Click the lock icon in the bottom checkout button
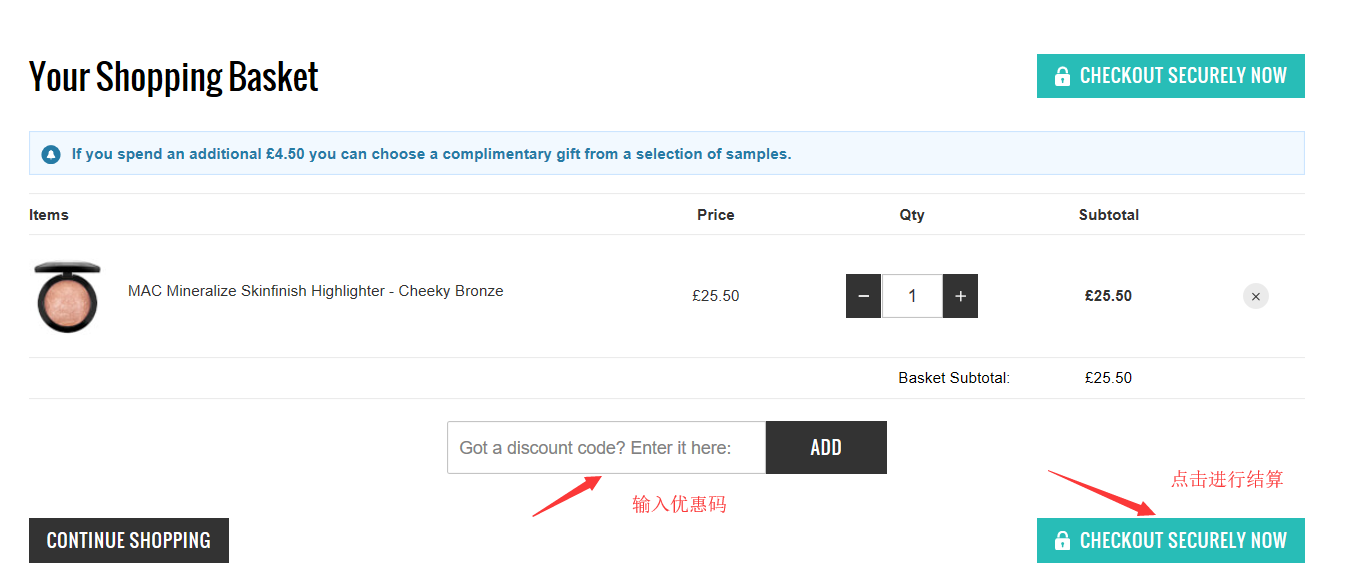1357x570 pixels. [1062, 541]
